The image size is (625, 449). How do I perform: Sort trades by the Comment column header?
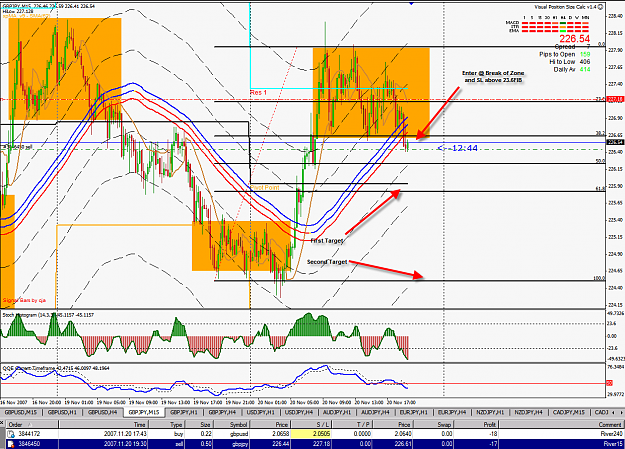[561, 424]
